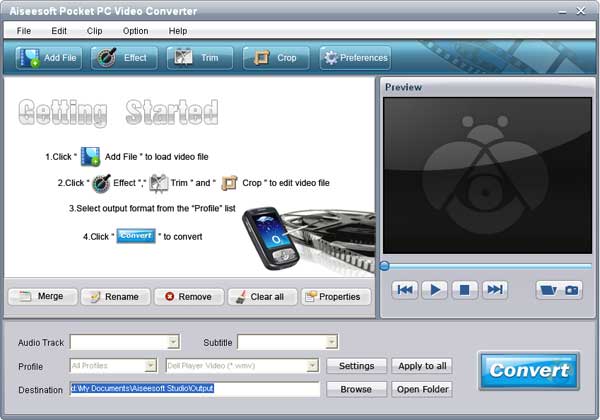
Task: Click the preview seek slider handle
Action: coord(385,266)
